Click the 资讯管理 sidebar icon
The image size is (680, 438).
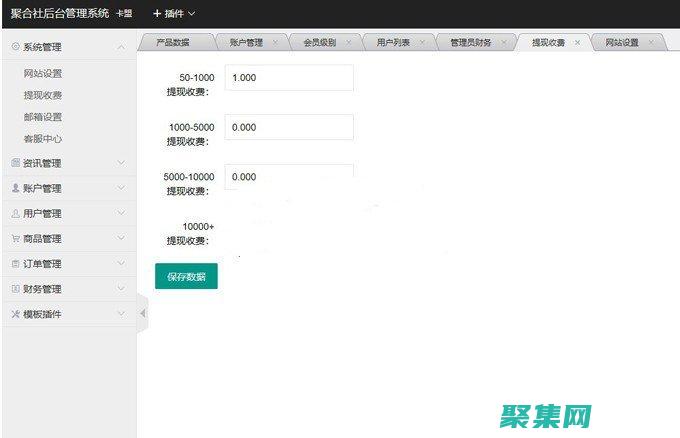16,163
